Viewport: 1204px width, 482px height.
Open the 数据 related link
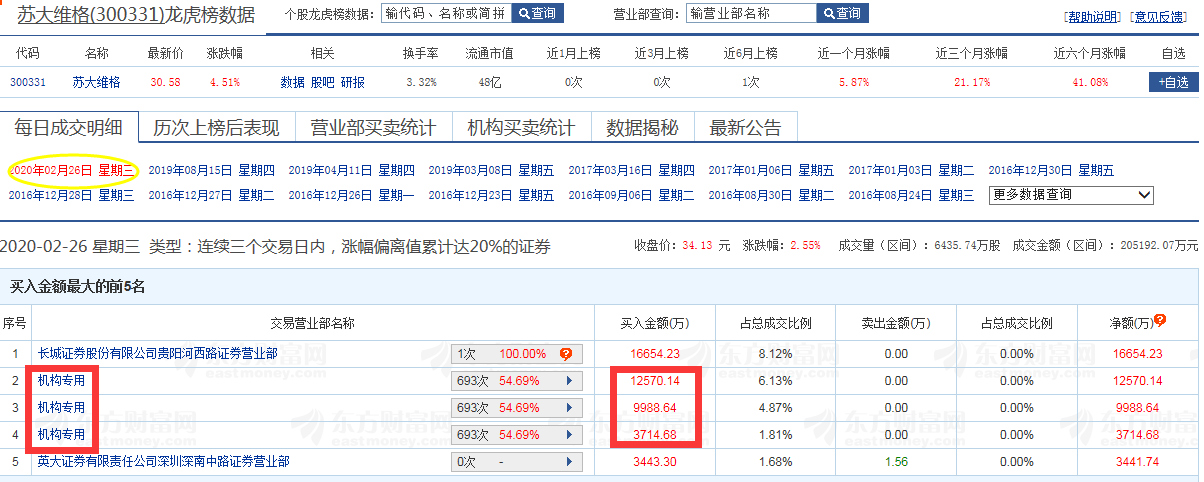tap(292, 83)
